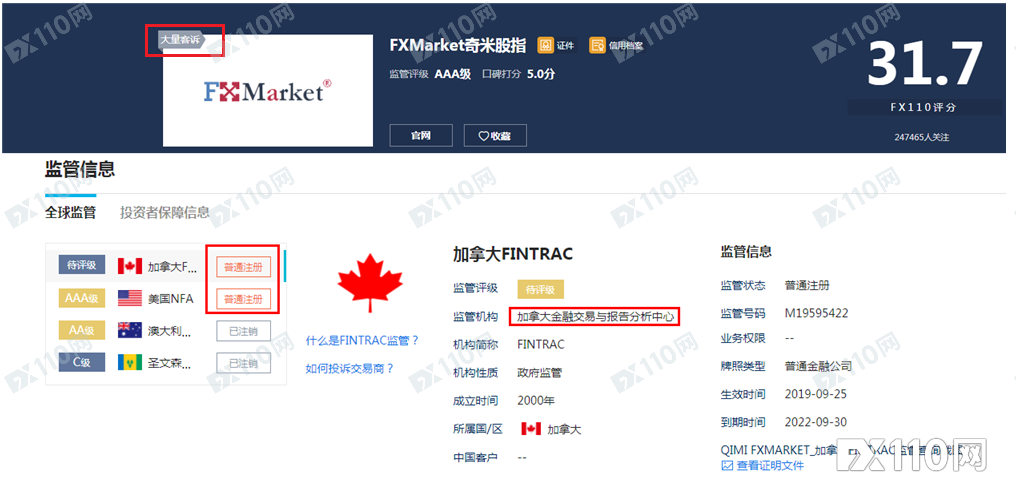This screenshot has height=495, width=1016.
Task: Select the 美国NFA regulator row
Action: tap(165, 298)
